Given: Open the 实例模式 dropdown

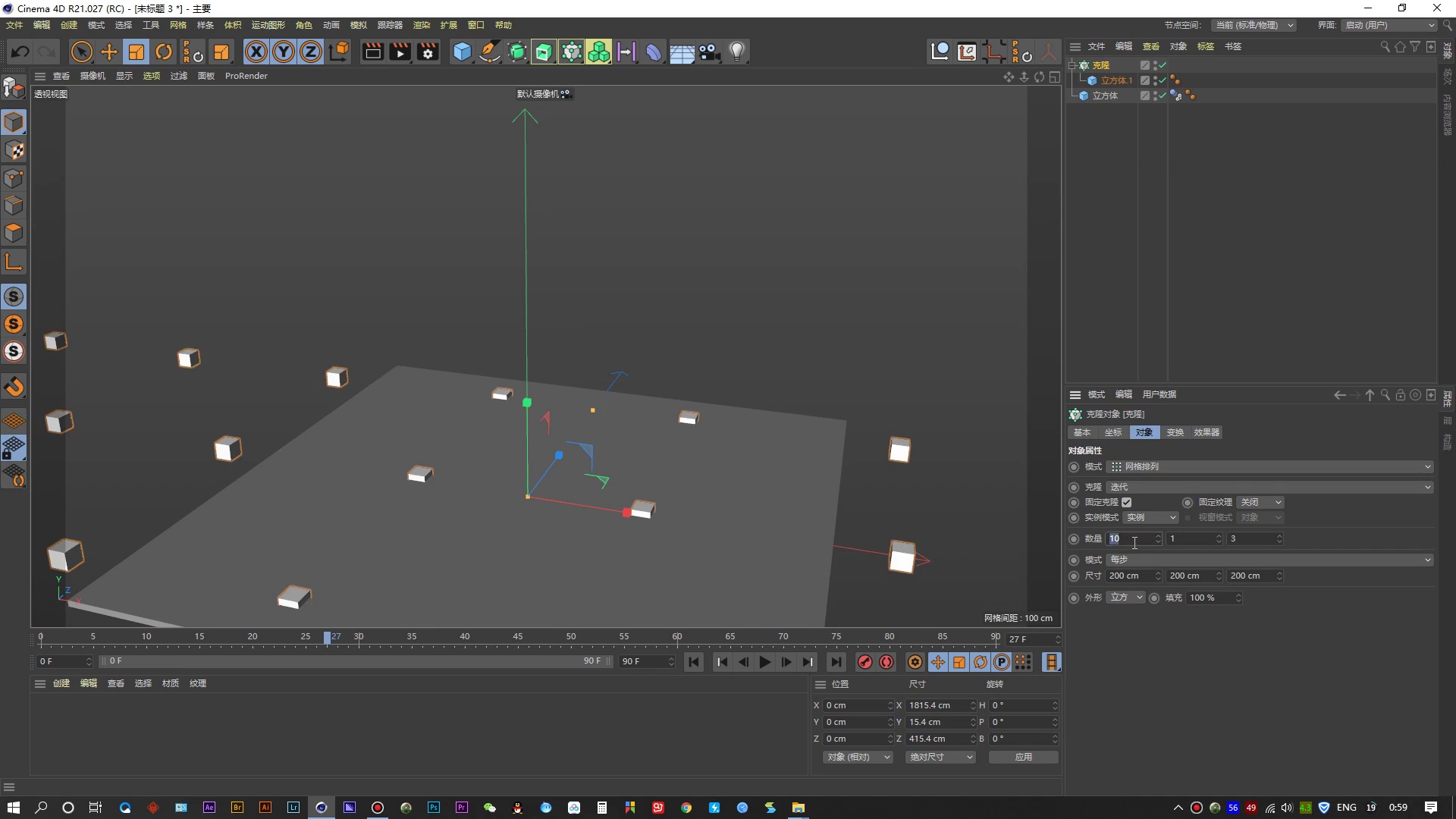Looking at the screenshot, I should (1150, 517).
